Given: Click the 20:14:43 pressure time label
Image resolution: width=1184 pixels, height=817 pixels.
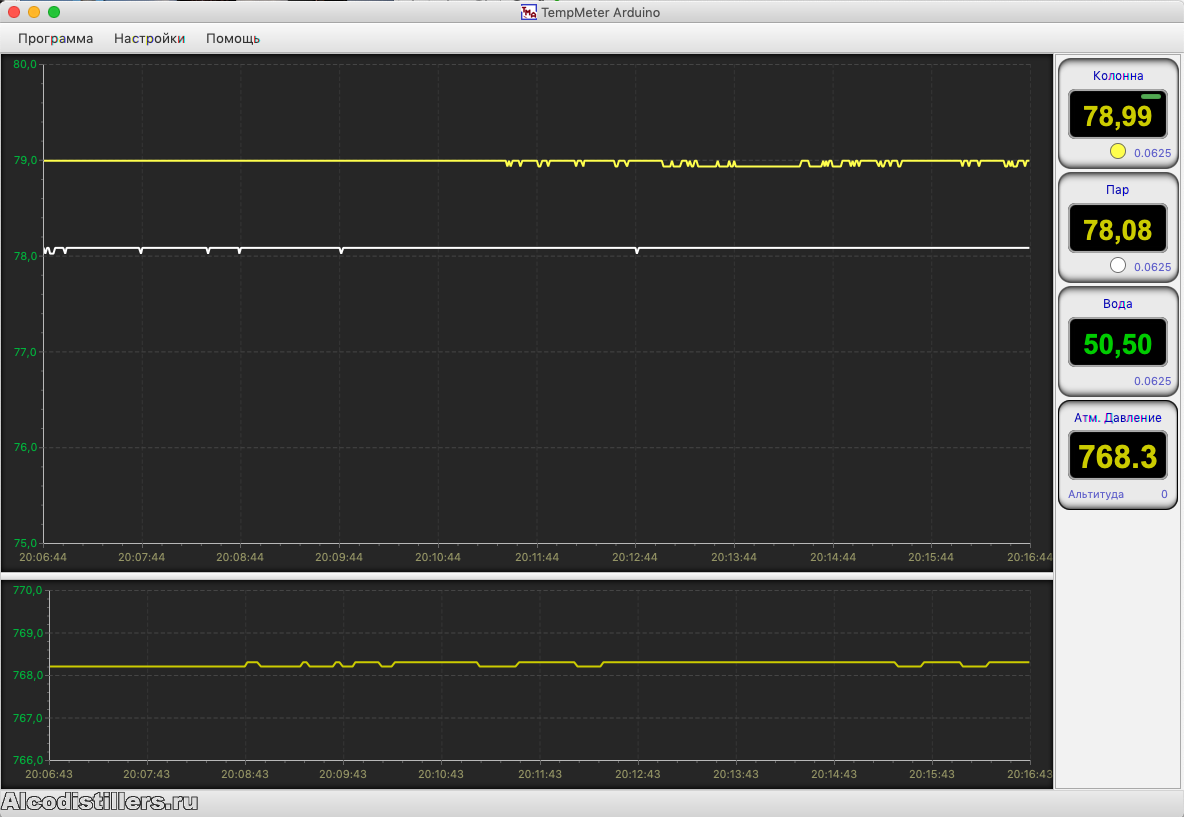Looking at the screenshot, I should coord(834,774).
